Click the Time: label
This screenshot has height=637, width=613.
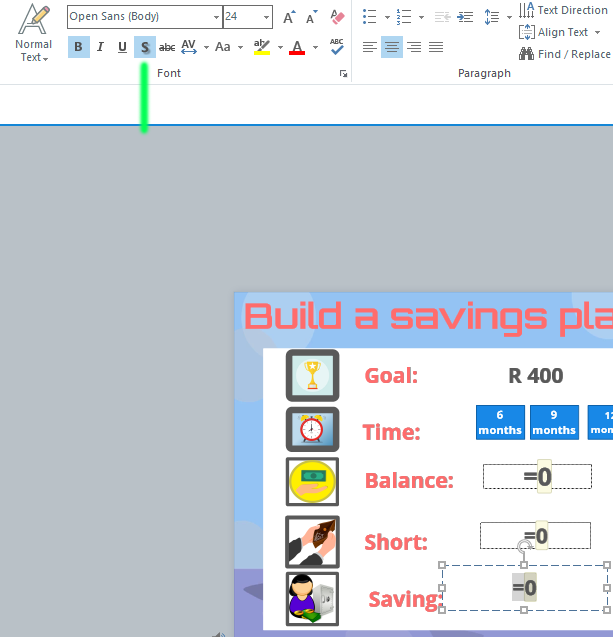click(x=391, y=432)
